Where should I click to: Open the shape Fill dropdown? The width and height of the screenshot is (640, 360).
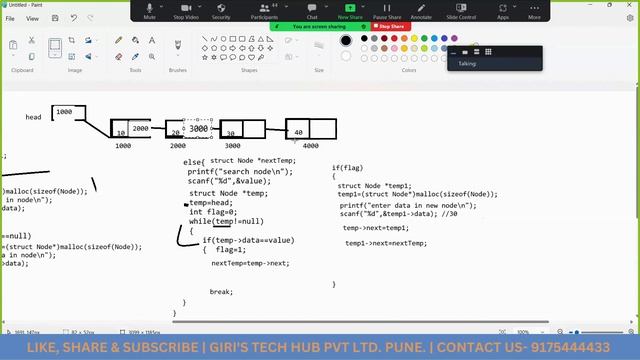(x=297, y=57)
